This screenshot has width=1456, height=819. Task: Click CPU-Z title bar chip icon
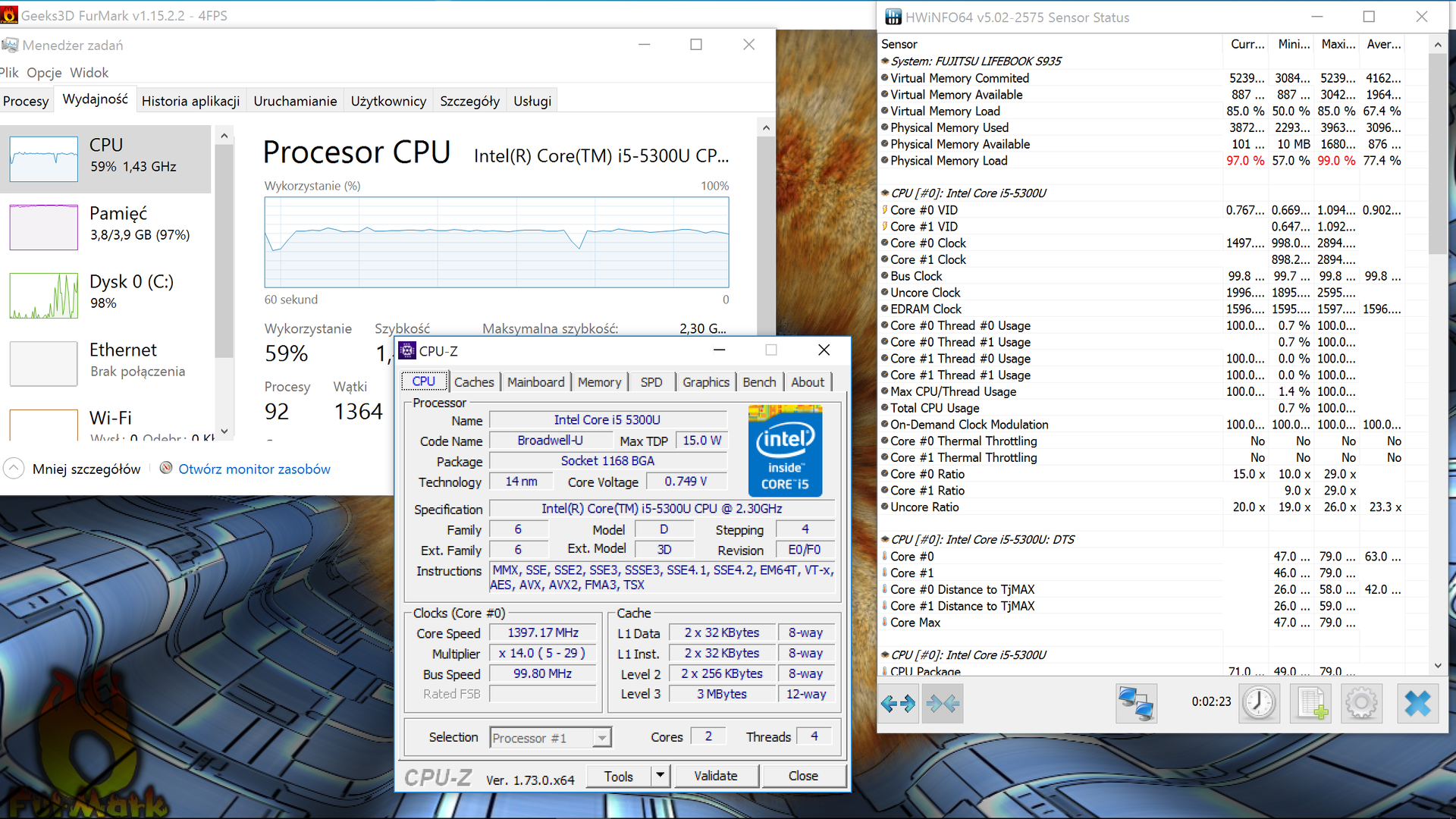click(x=407, y=350)
